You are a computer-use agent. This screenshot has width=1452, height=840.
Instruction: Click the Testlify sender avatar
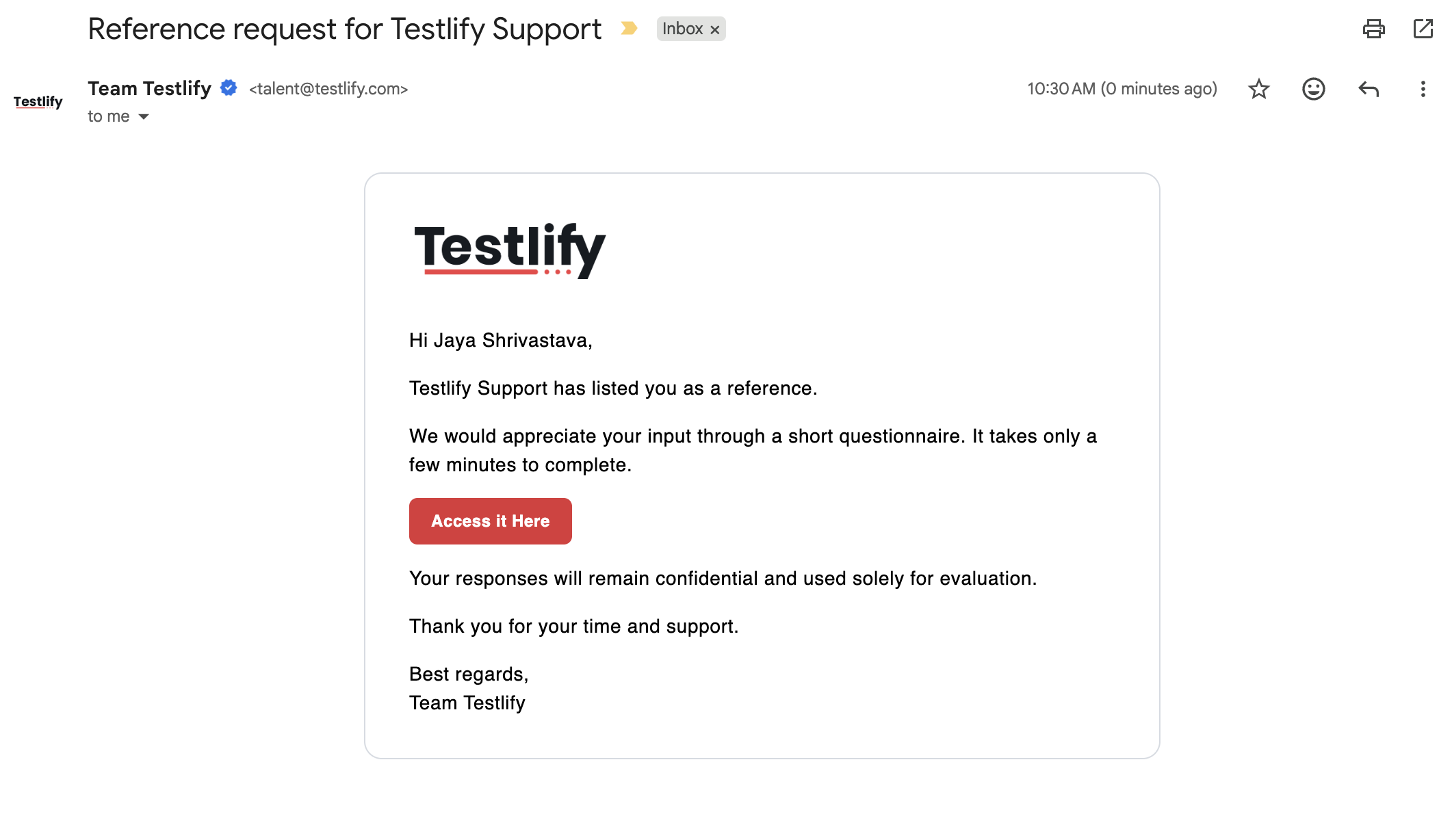pyautogui.click(x=38, y=102)
